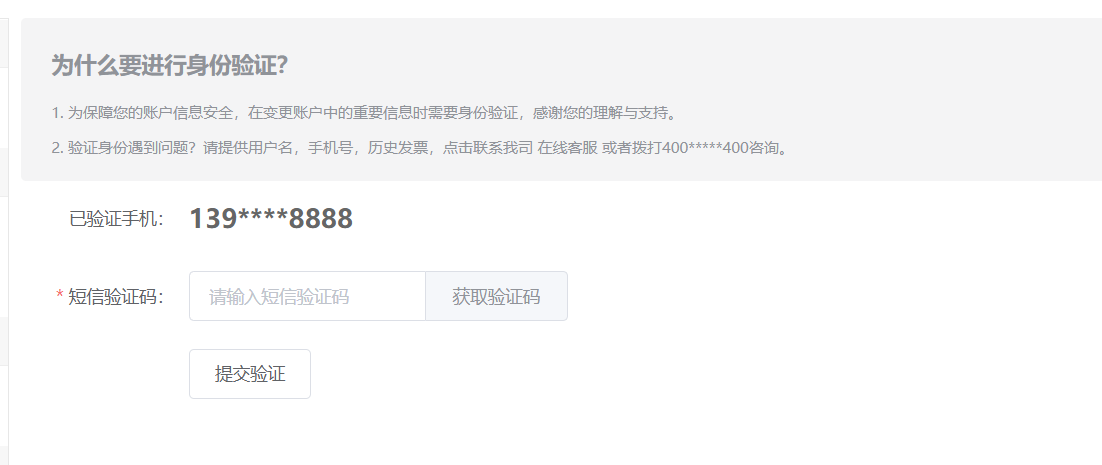This screenshot has height=465, width=1102.
Task: Click the 手机号 text in second tip
Action: tap(329, 149)
